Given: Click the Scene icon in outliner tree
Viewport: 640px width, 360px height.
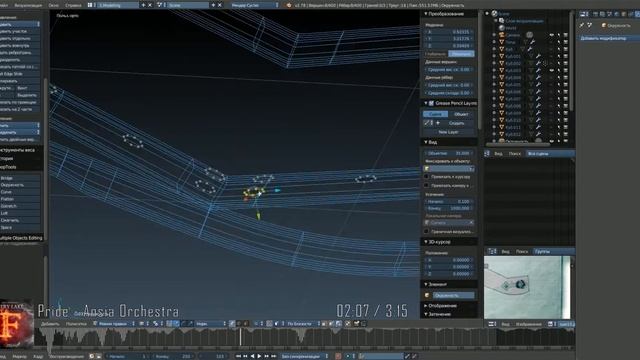Looking at the screenshot, I should tap(494, 13).
